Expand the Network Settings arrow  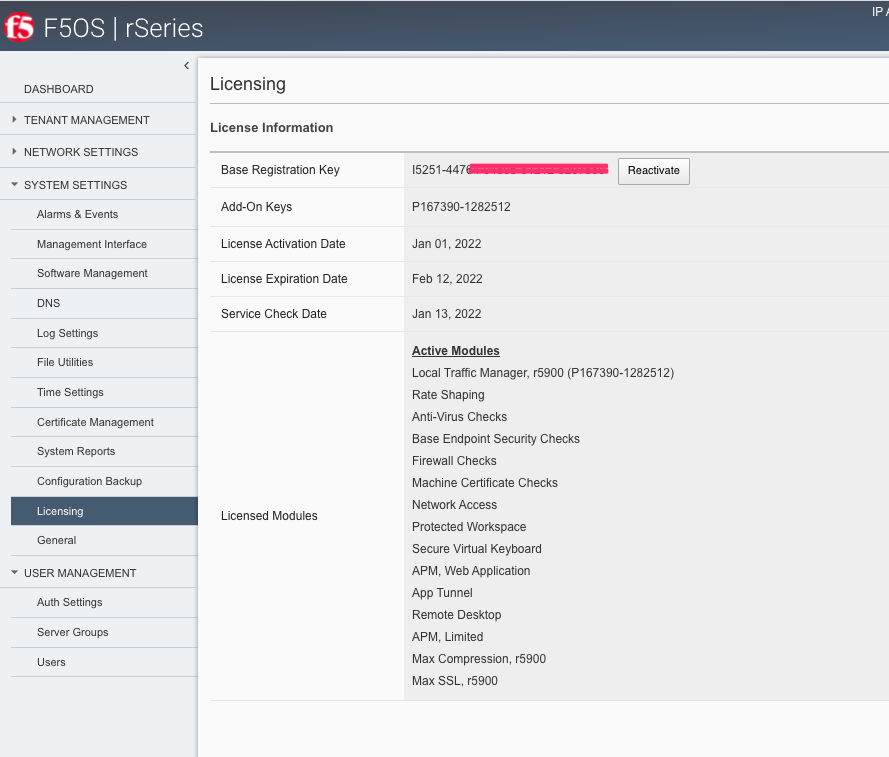coord(14,151)
